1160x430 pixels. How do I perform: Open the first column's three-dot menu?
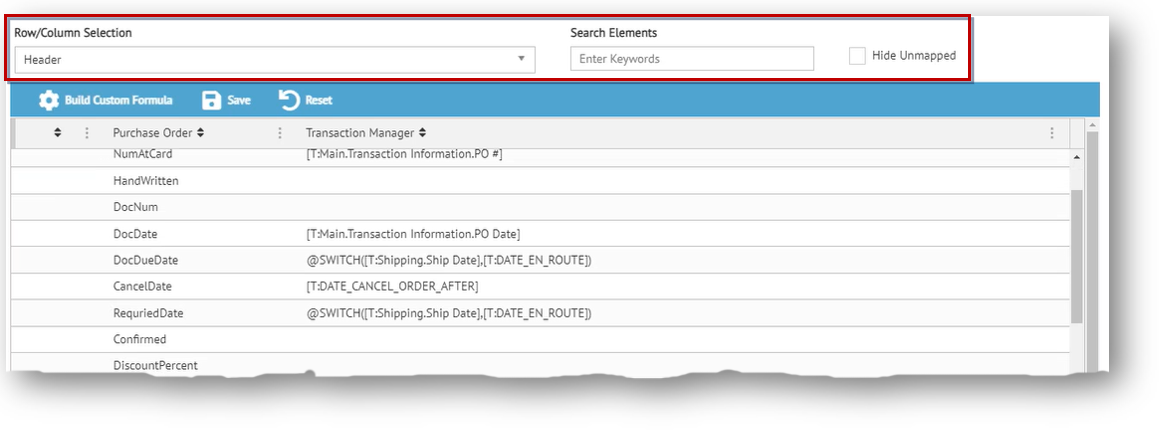[87, 133]
